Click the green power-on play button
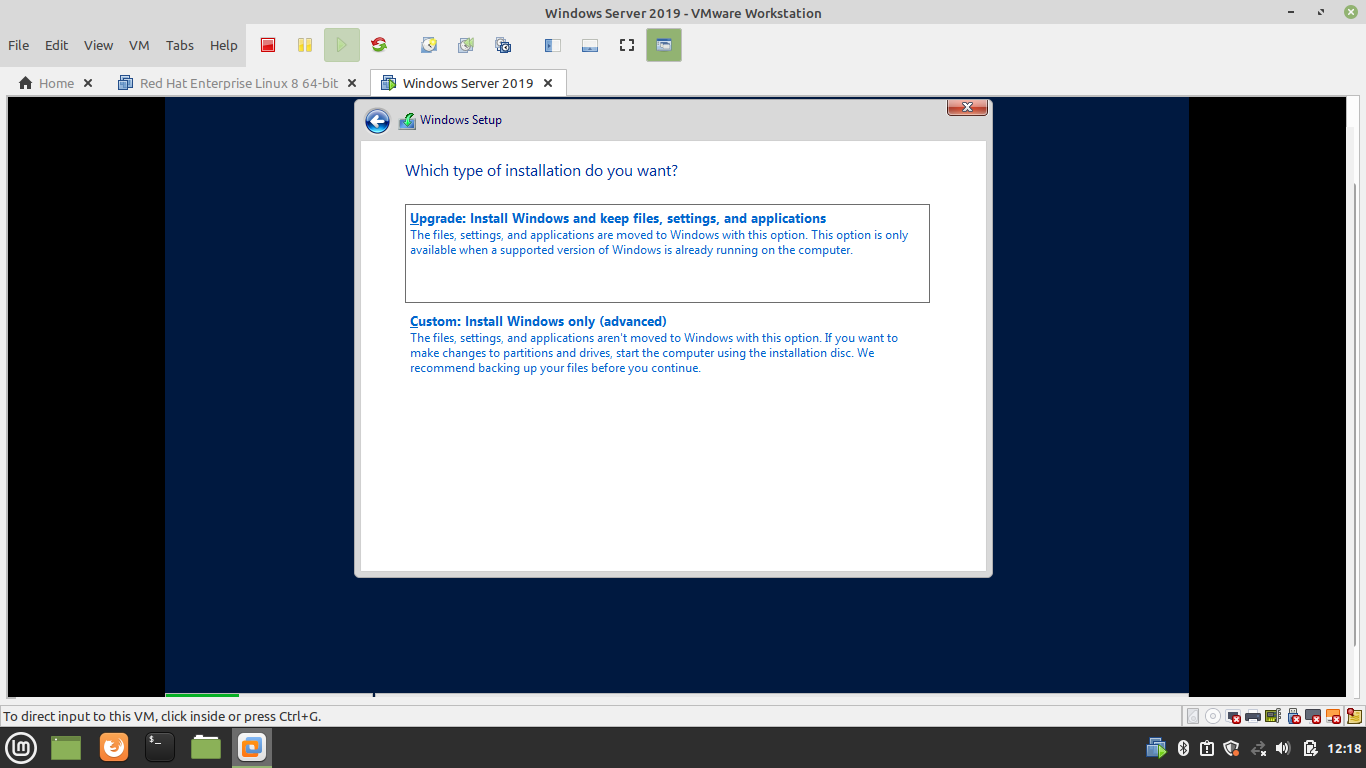The image size is (1366, 768). point(342,45)
